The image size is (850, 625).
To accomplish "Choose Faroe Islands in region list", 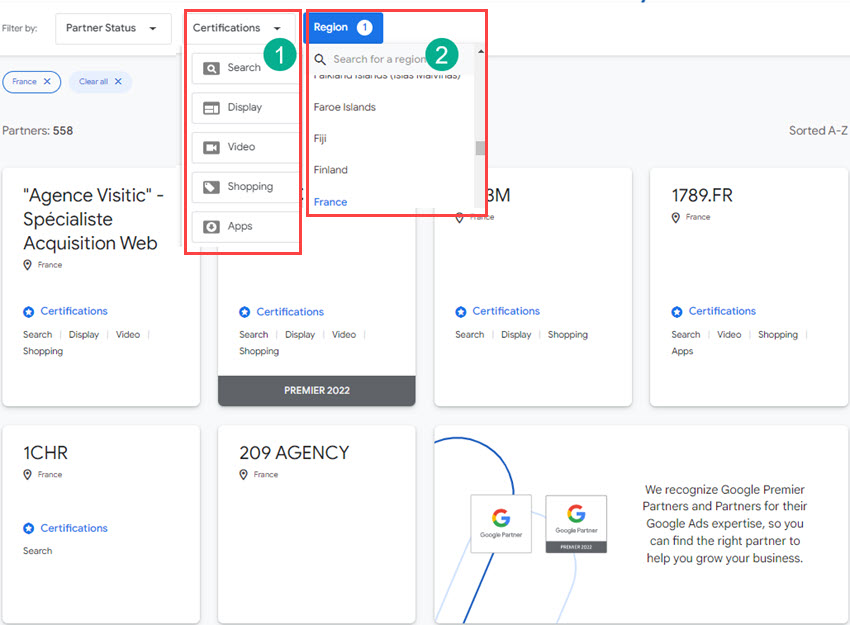I will tap(345, 107).
